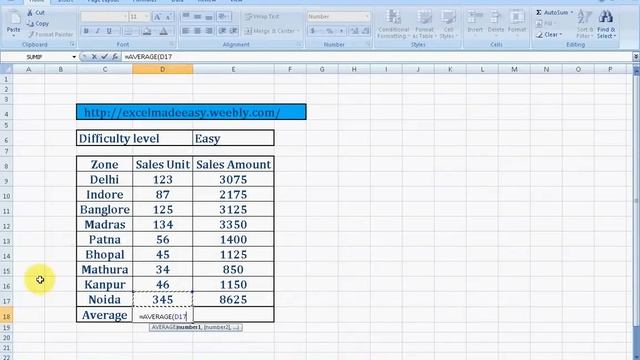Toggle Underline formatting
The height and width of the screenshot is (360, 640).
109,31
